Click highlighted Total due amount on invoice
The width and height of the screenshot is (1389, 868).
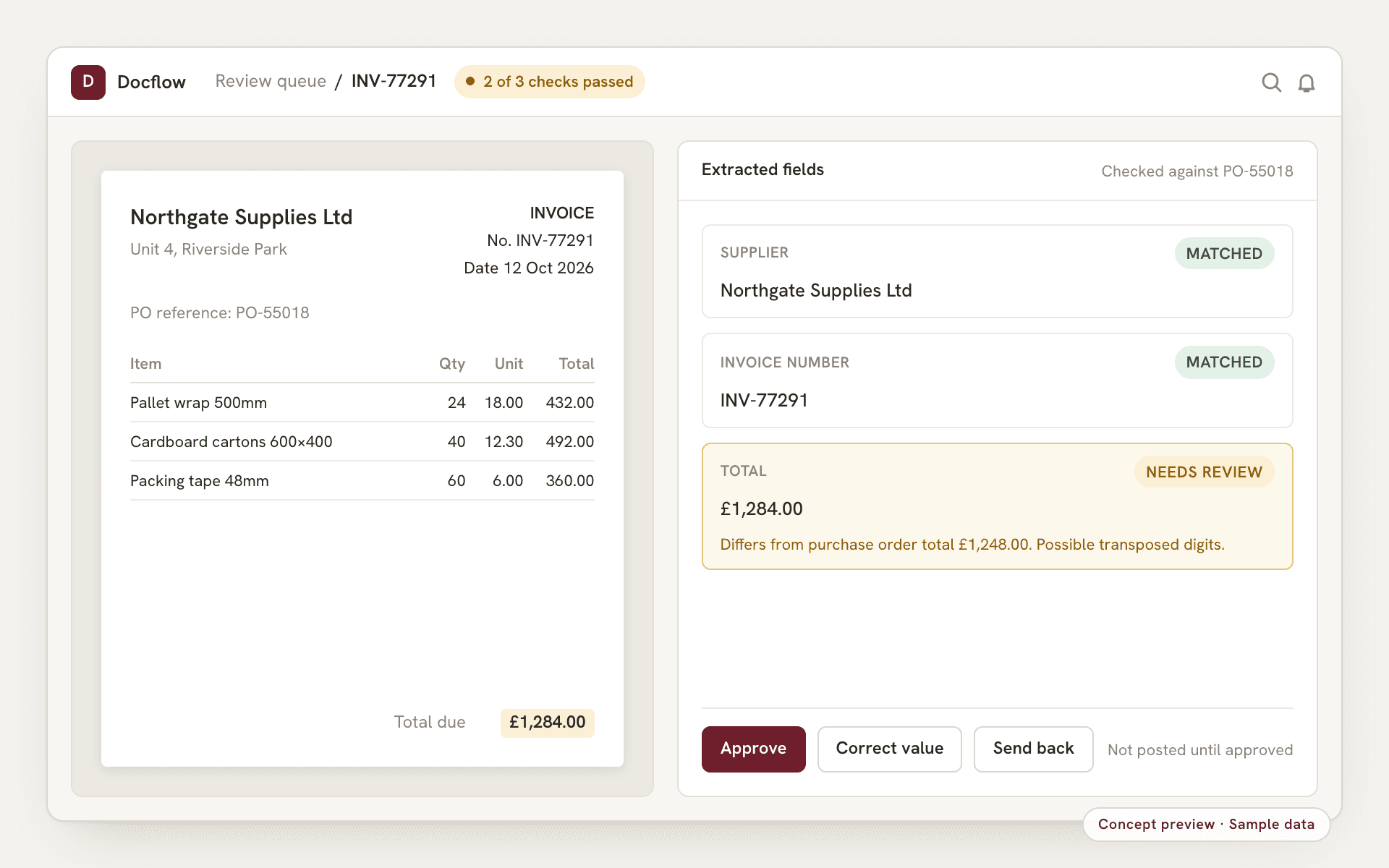click(547, 723)
